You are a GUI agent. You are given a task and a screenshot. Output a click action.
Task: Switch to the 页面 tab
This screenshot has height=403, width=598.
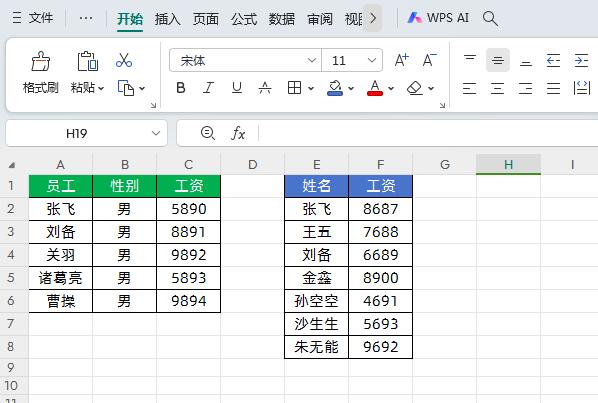point(206,18)
